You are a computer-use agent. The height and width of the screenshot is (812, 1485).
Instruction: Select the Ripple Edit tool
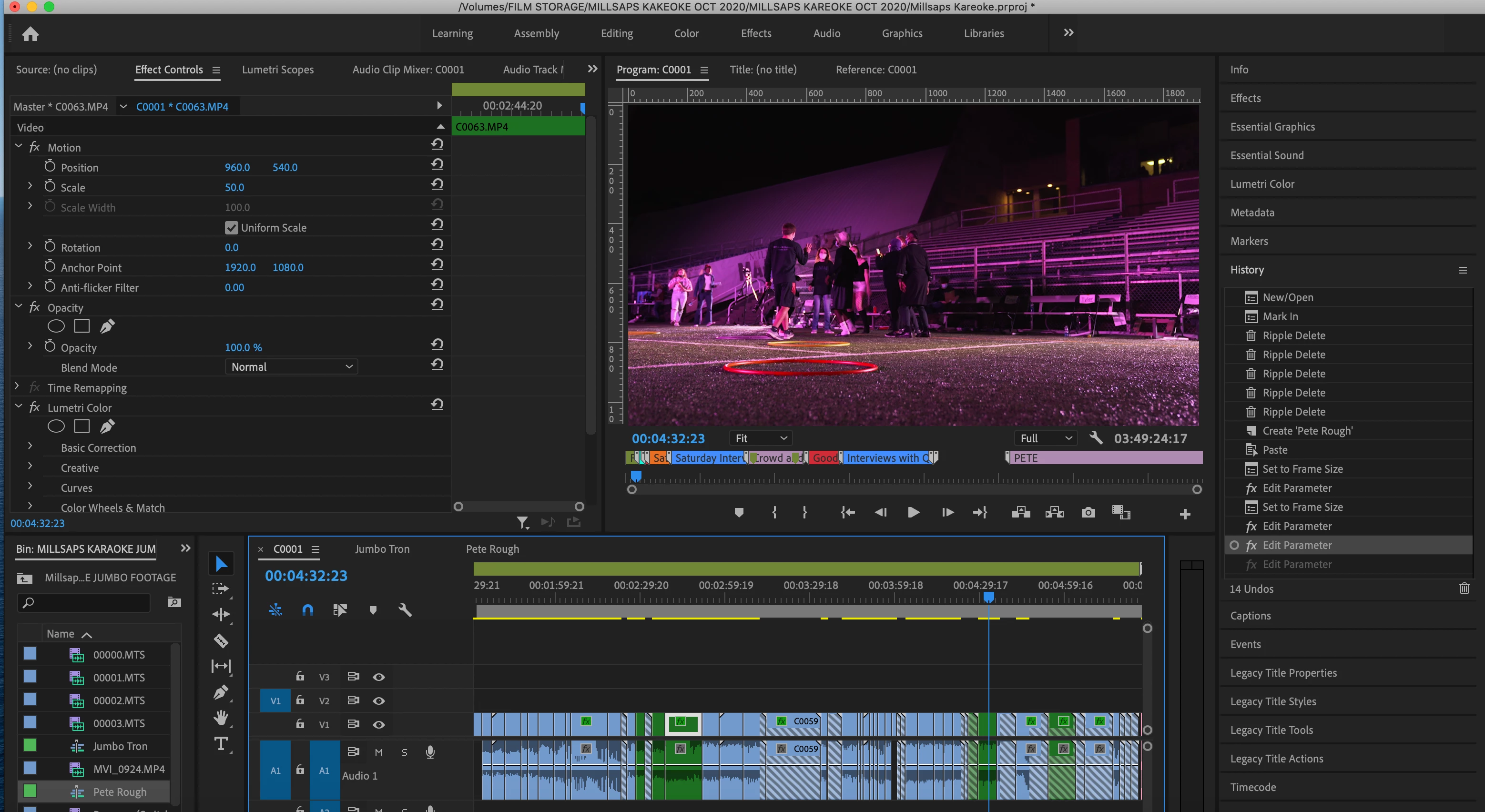tap(221, 614)
